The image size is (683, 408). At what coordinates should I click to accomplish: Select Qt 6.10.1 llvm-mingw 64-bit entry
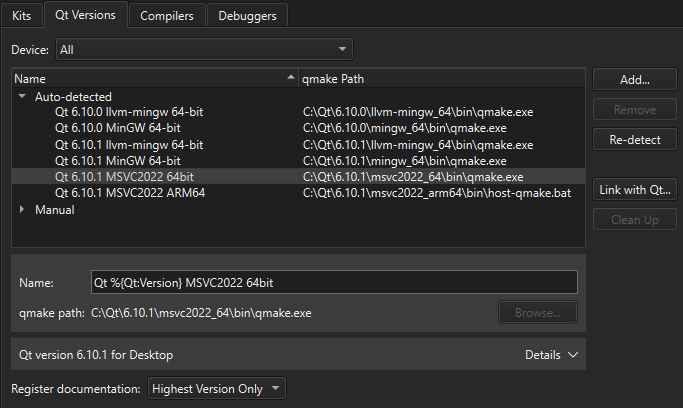pyautogui.click(x=129, y=145)
